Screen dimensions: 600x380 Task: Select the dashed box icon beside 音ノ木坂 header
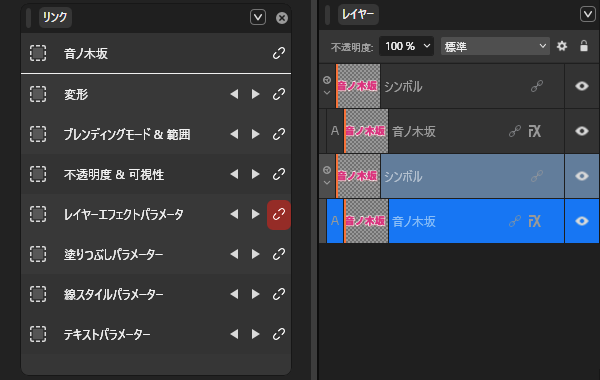point(38,53)
